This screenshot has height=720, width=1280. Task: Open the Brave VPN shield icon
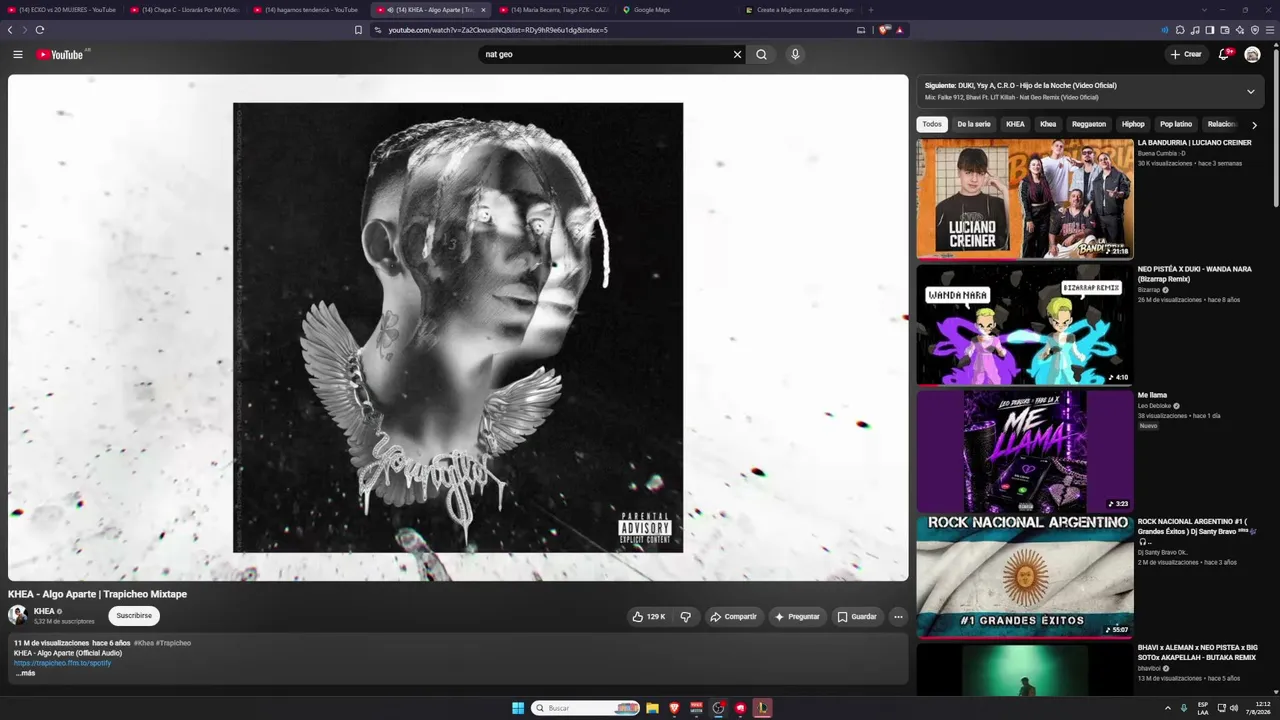(x=1255, y=30)
